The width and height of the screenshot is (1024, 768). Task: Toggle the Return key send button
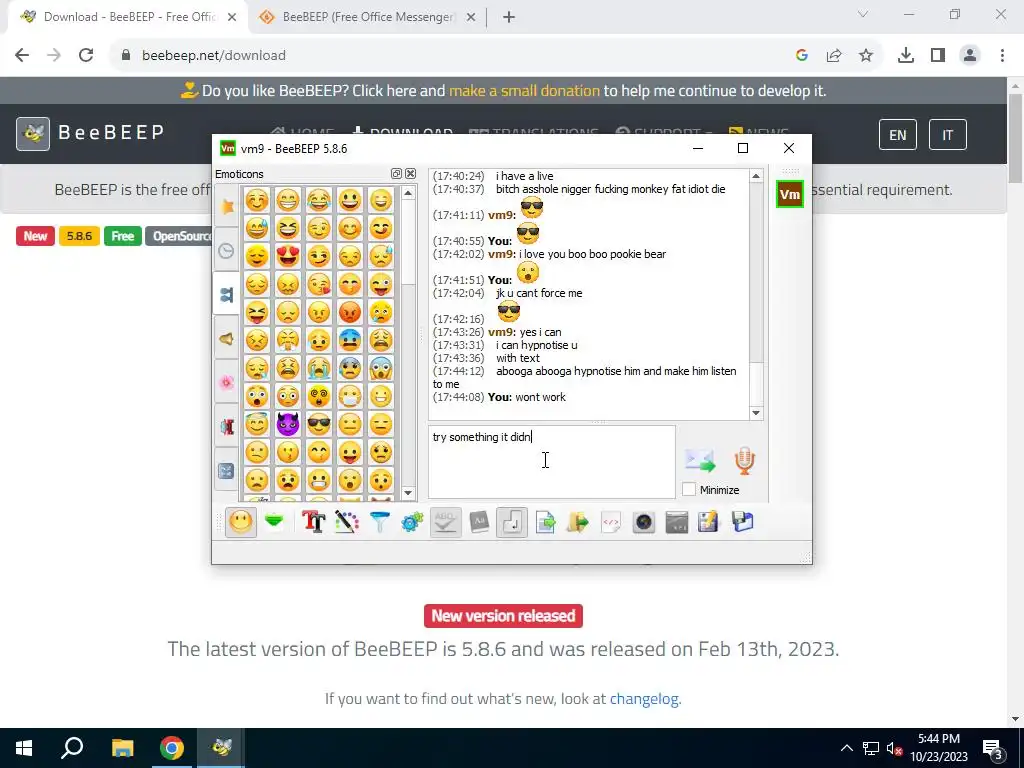512,522
